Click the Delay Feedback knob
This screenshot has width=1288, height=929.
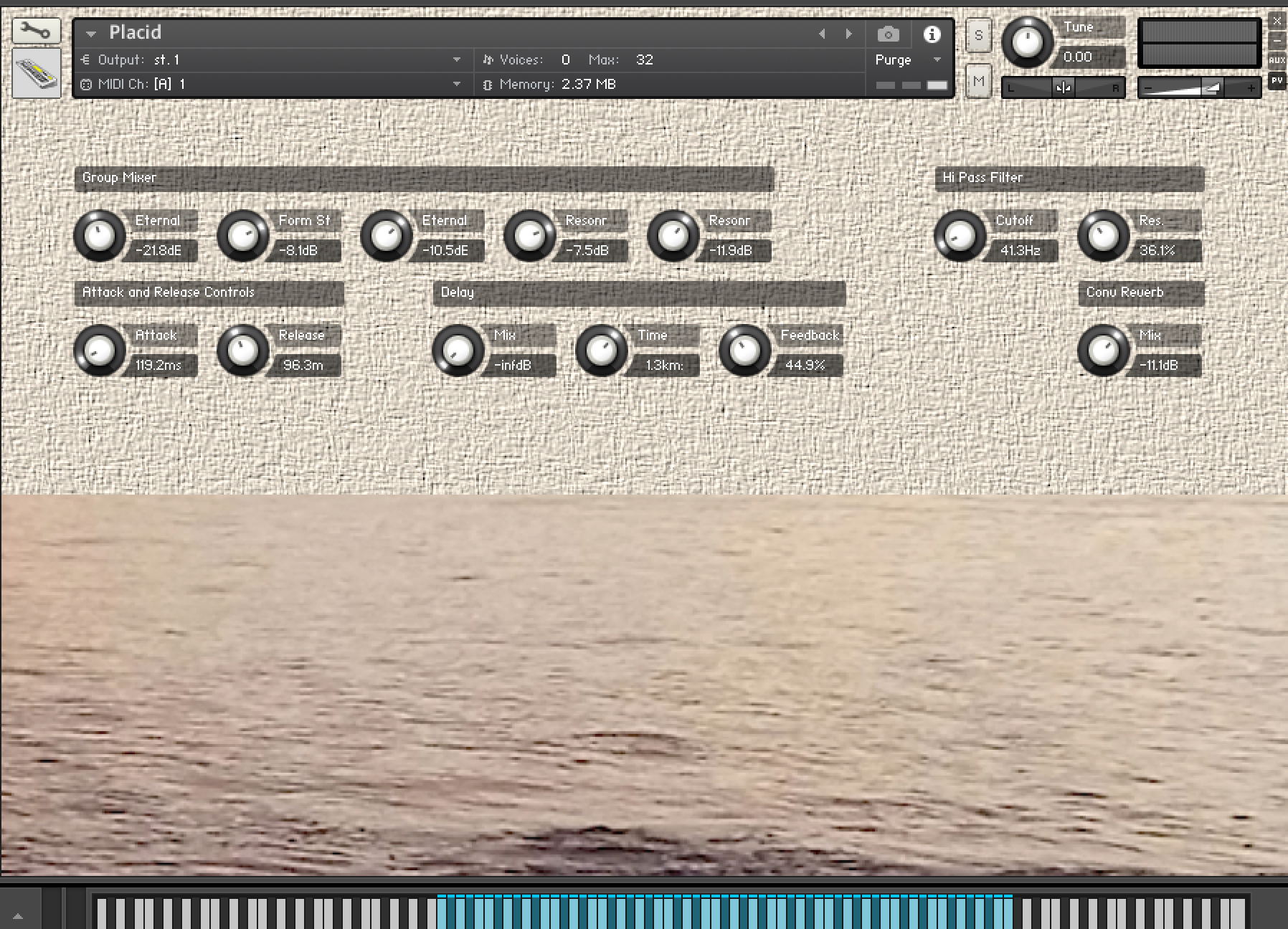pos(744,351)
